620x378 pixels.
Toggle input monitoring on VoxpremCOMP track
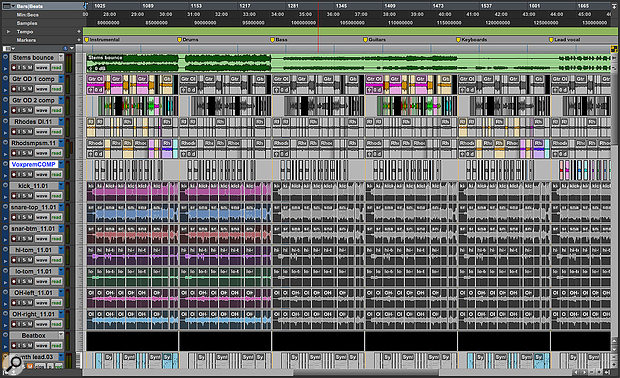coord(20,174)
